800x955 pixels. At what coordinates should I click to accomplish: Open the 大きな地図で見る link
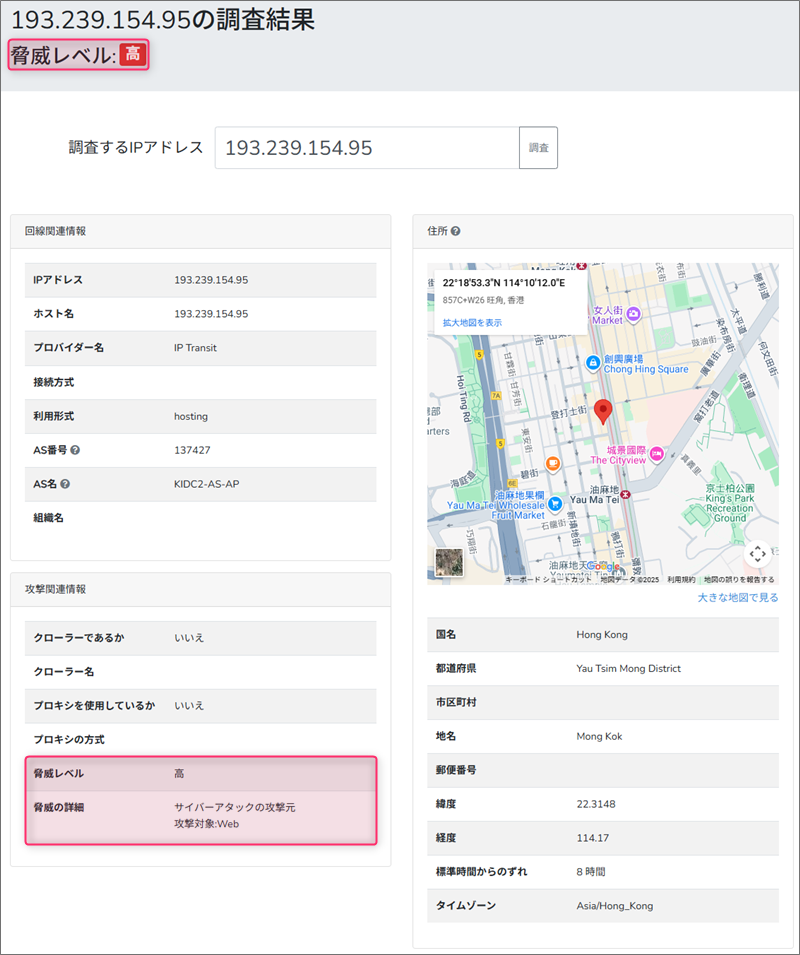click(737, 598)
